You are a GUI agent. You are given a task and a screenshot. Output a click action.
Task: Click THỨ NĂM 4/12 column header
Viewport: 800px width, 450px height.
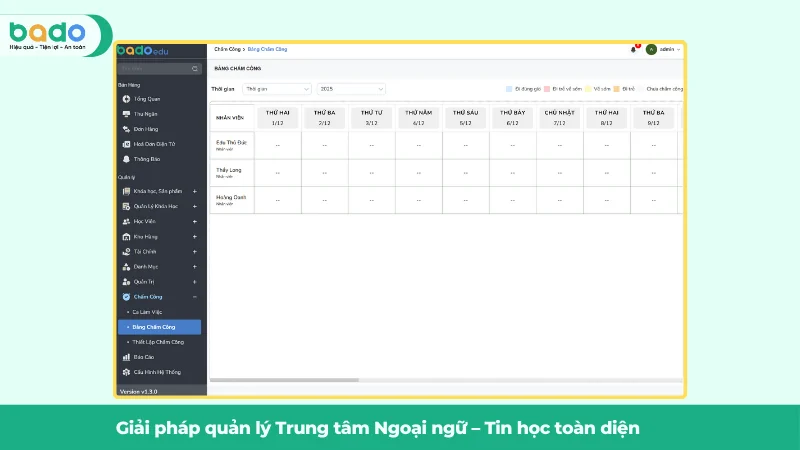pos(418,118)
